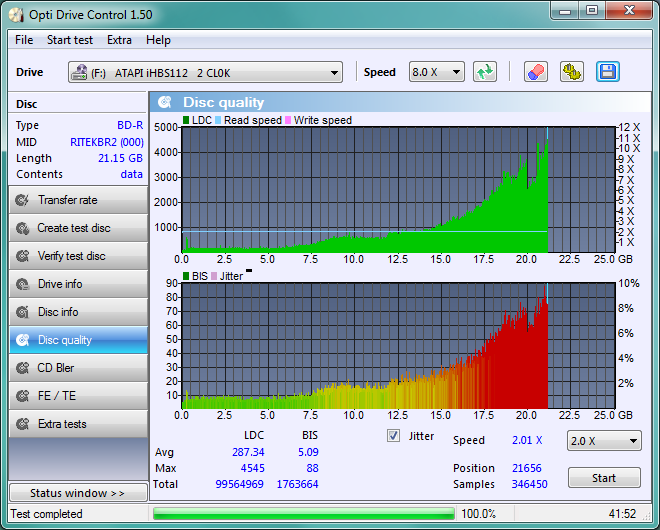Open the Drive selection dropdown
Viewport: 660px width, 530px height.
pyautogui.click(x=205, y=72)
